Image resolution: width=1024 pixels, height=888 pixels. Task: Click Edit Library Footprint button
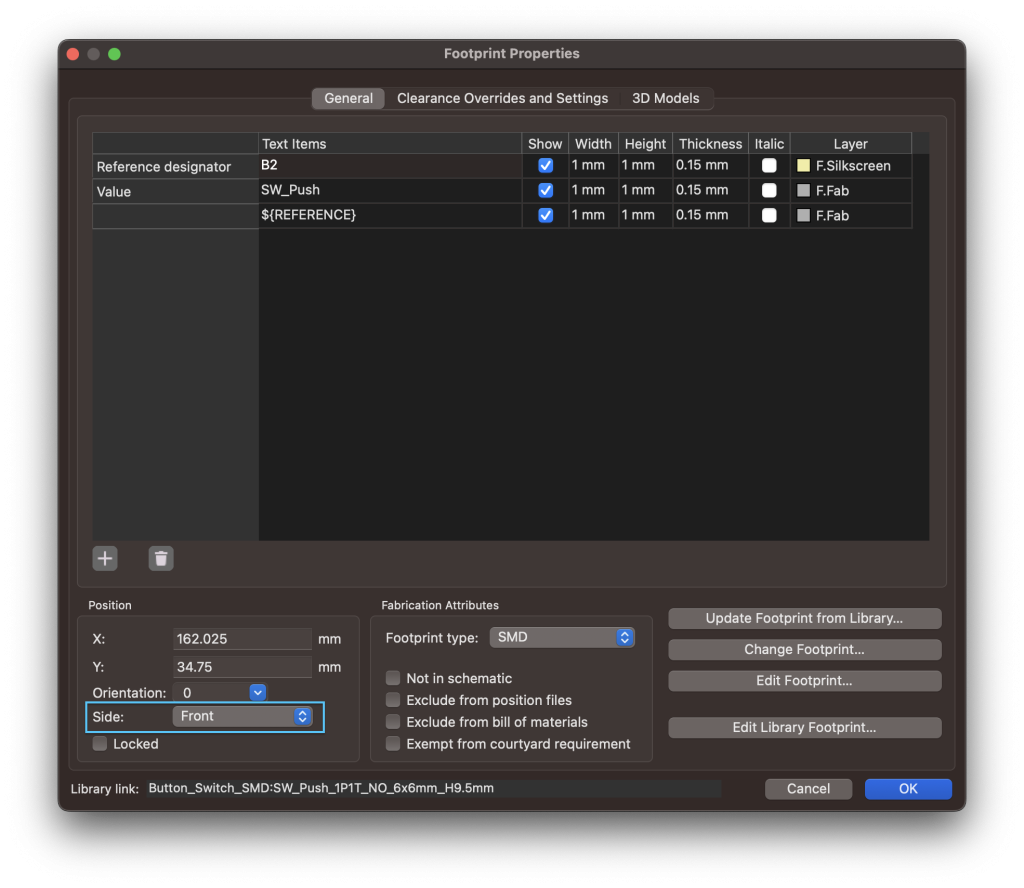805,727
